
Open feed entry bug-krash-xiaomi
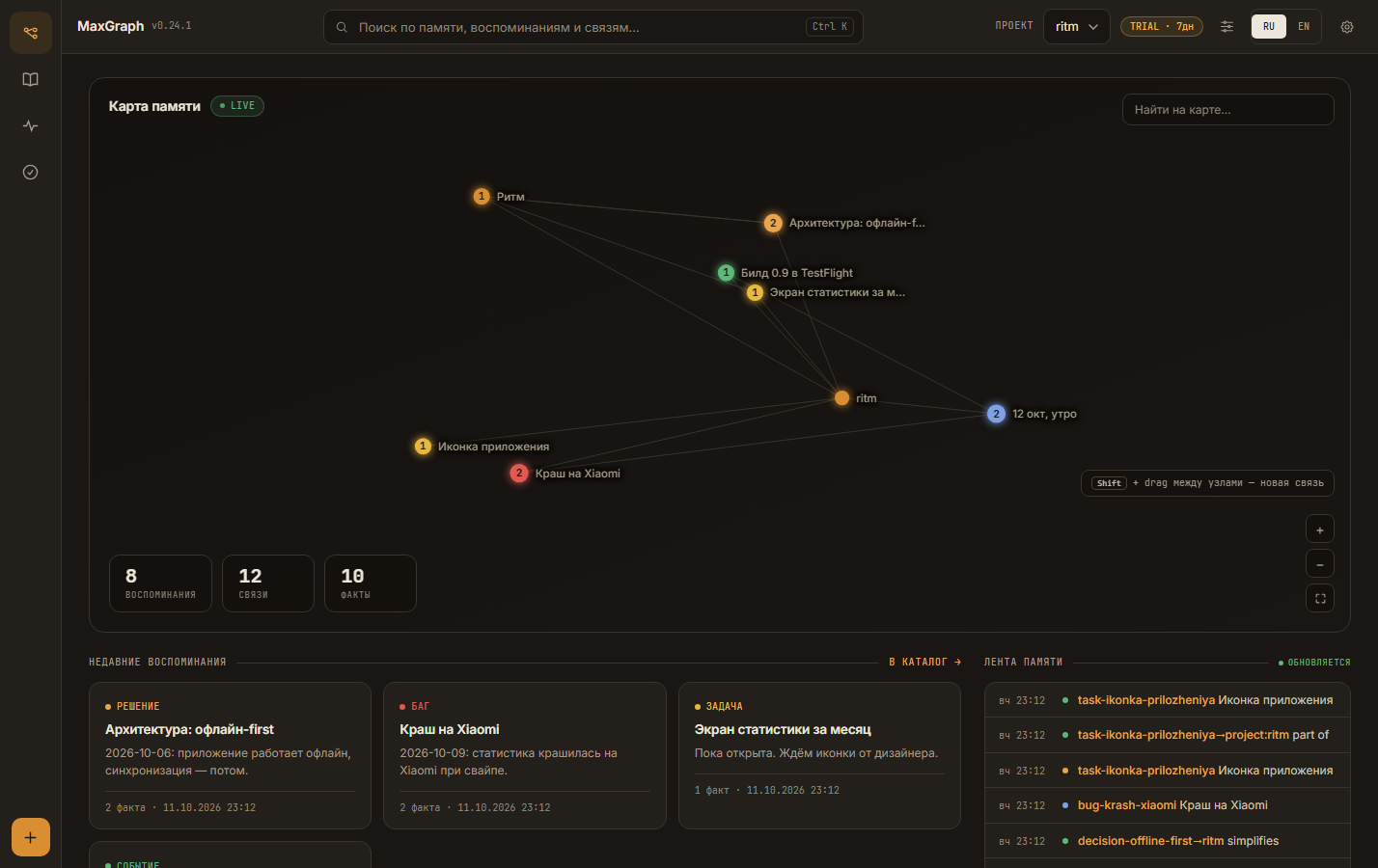pos(1167,805)
